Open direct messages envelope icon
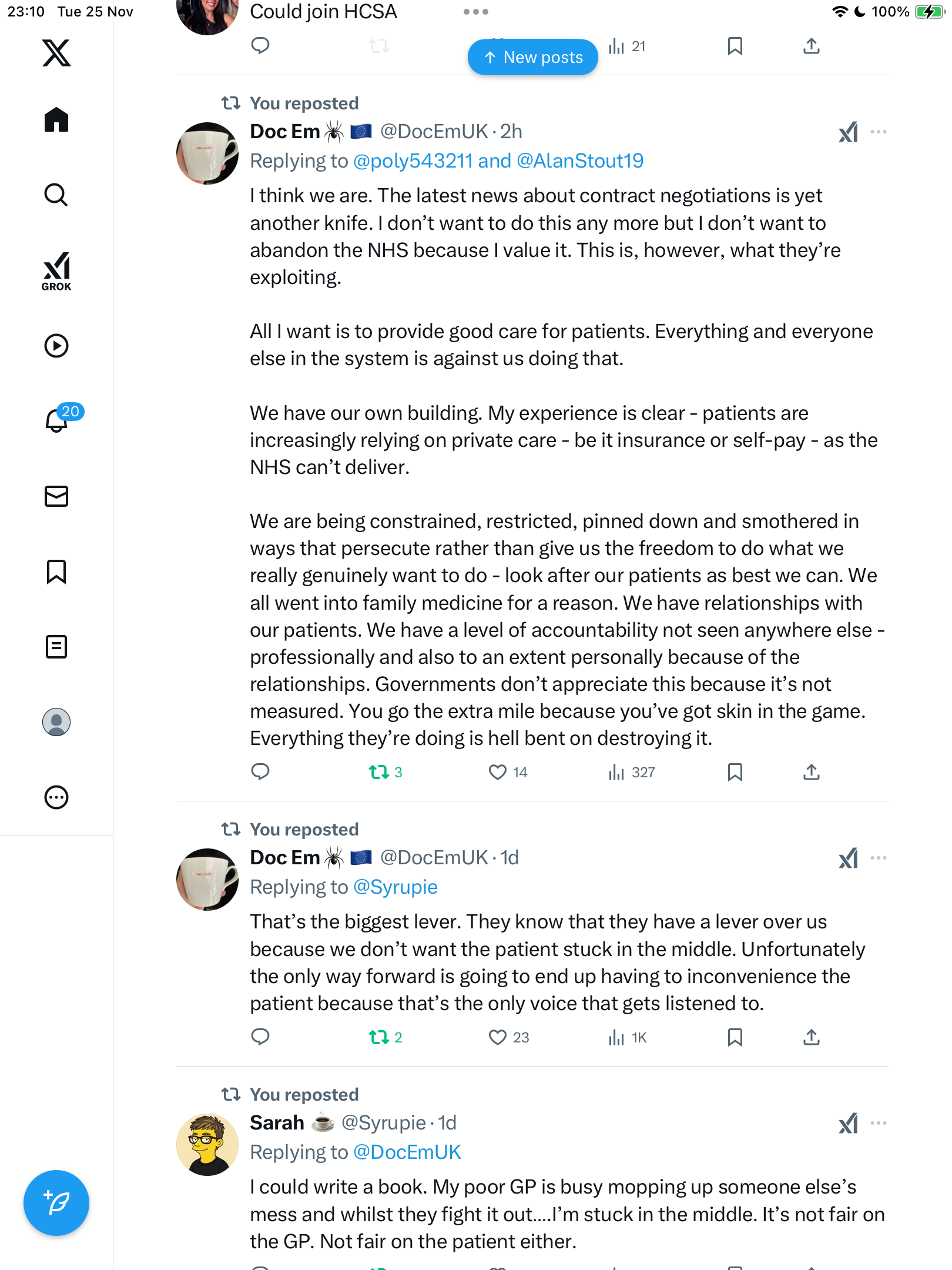952x1270 pixels. [56, 496]
